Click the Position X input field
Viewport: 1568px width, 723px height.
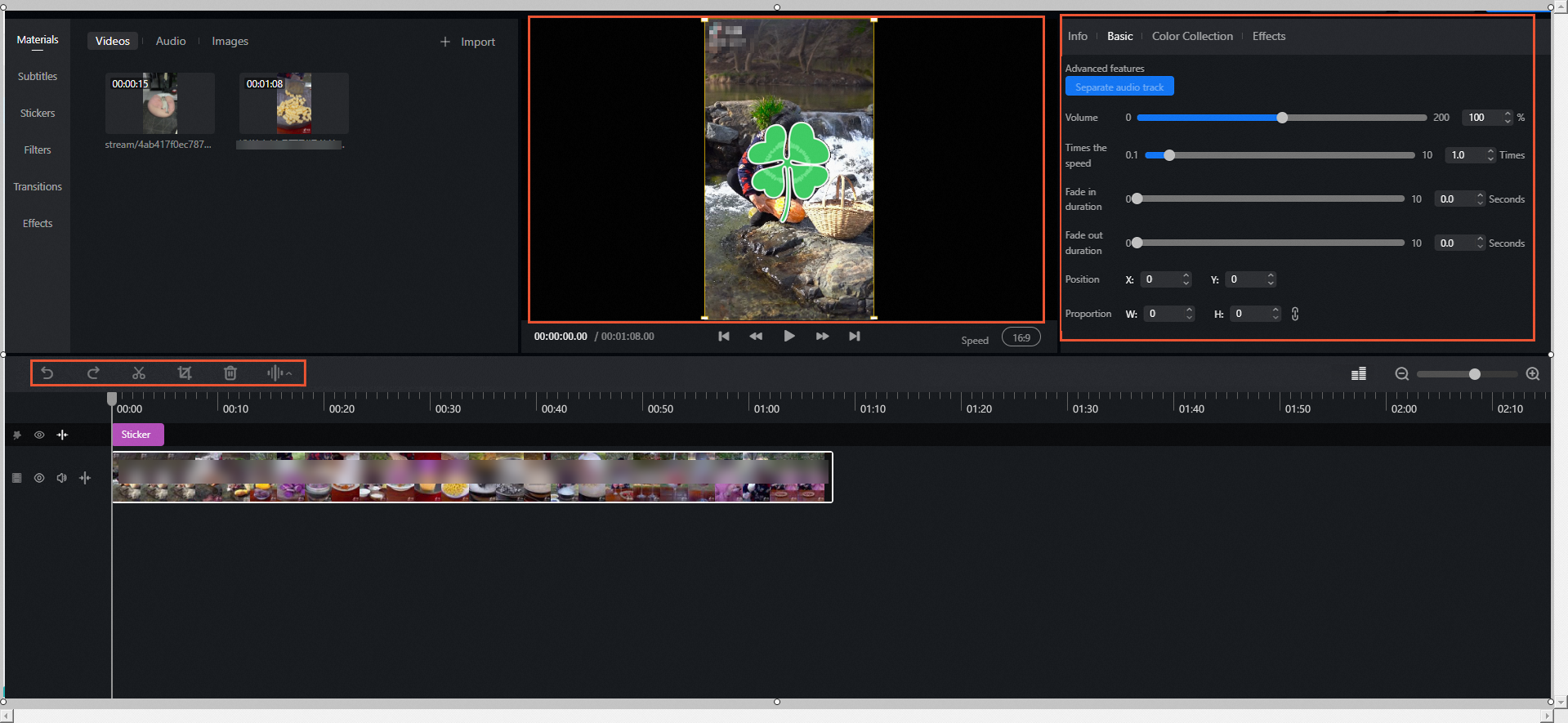pyautogui.click(x=1166, y=279)
